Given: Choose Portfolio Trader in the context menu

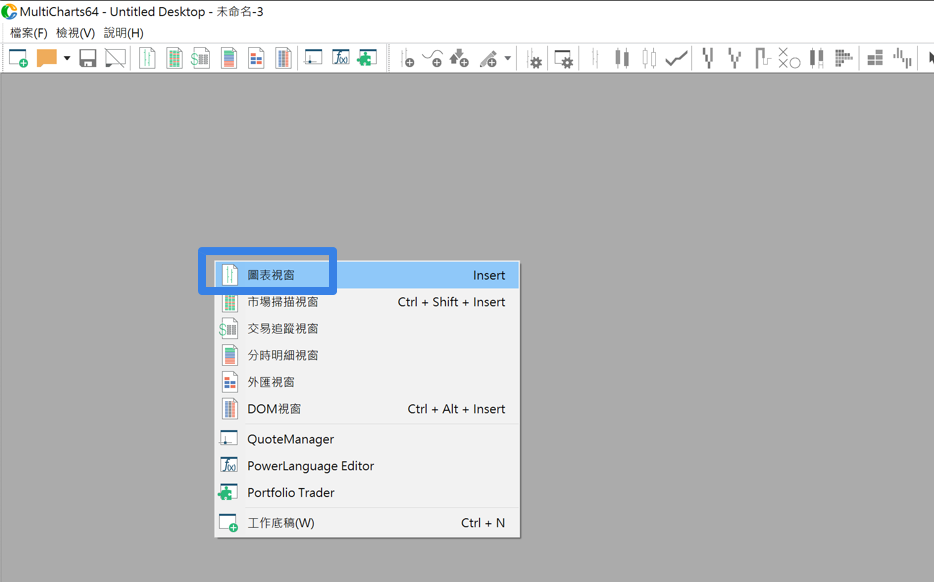Looking at the screenshot, I should pos(367,493).
